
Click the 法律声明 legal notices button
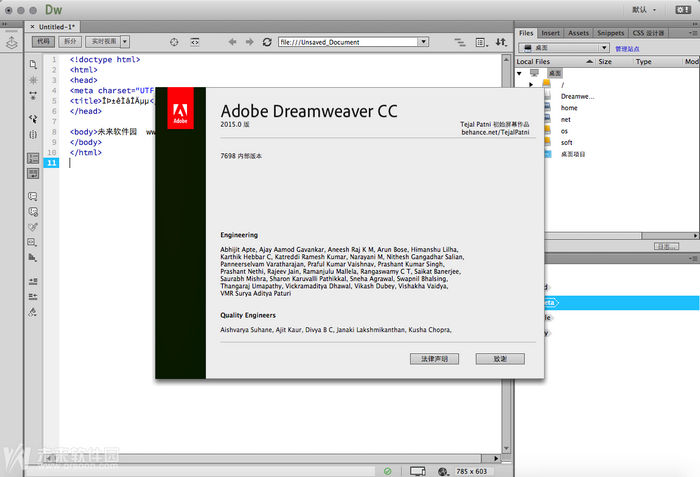coord(434,359)
